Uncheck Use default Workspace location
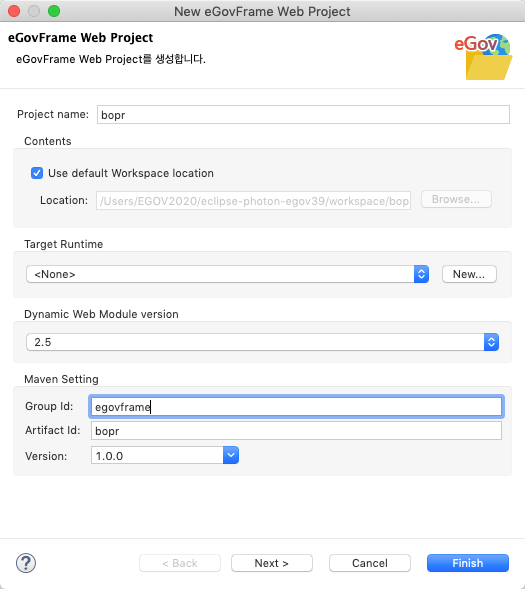Screen dimensions: 525x589 (x=37, y=173)
